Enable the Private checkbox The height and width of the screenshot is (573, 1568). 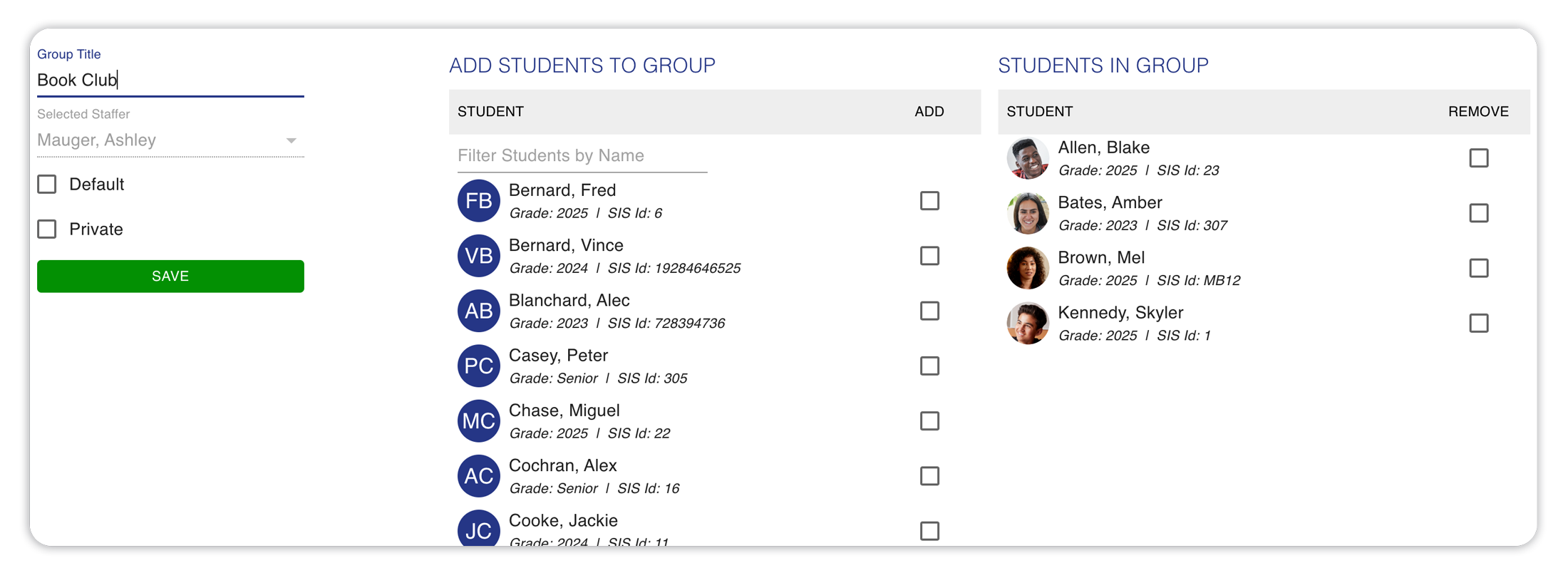click(x=47, y=229)
